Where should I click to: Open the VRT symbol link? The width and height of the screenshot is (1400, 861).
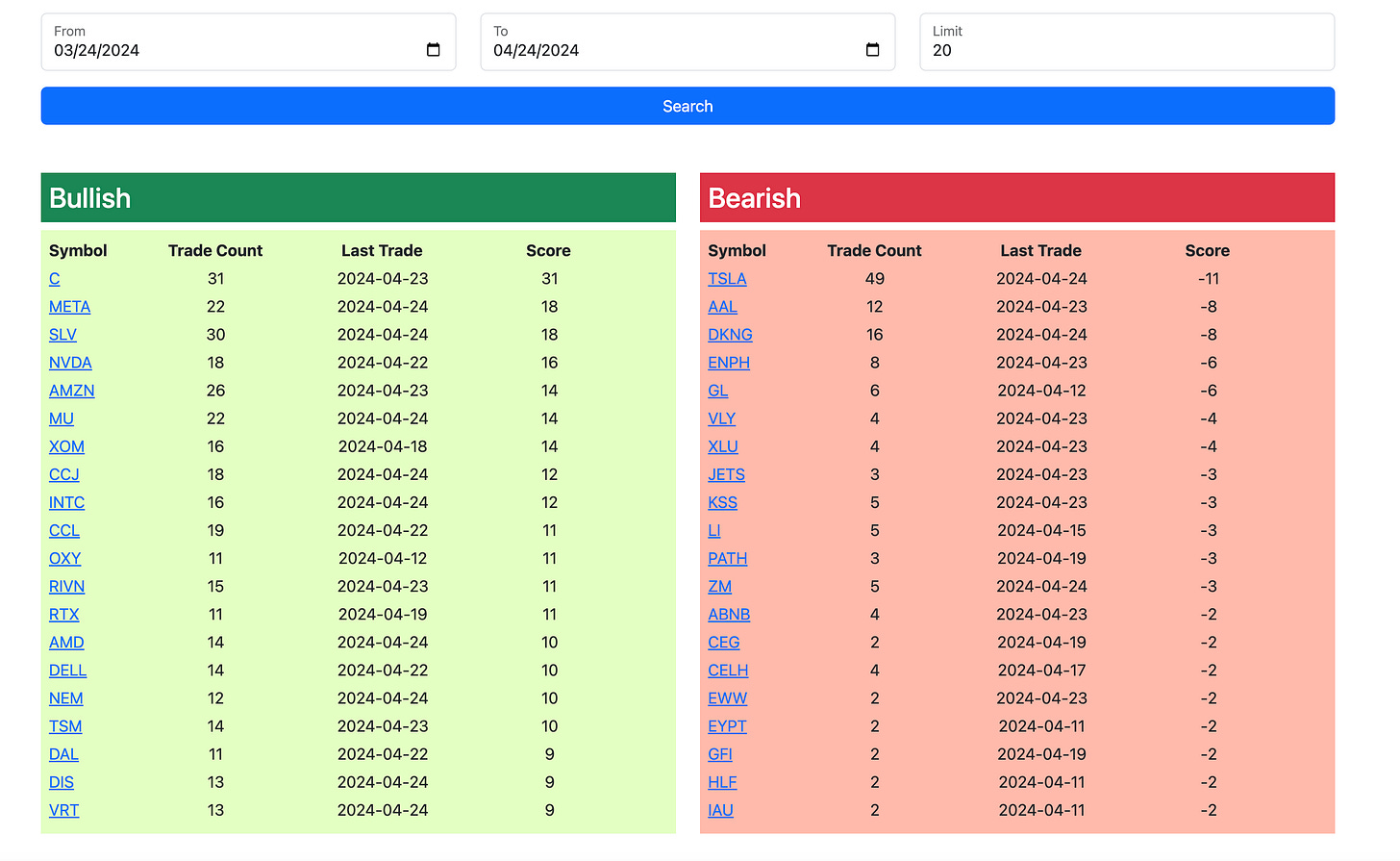coord(64,809)
